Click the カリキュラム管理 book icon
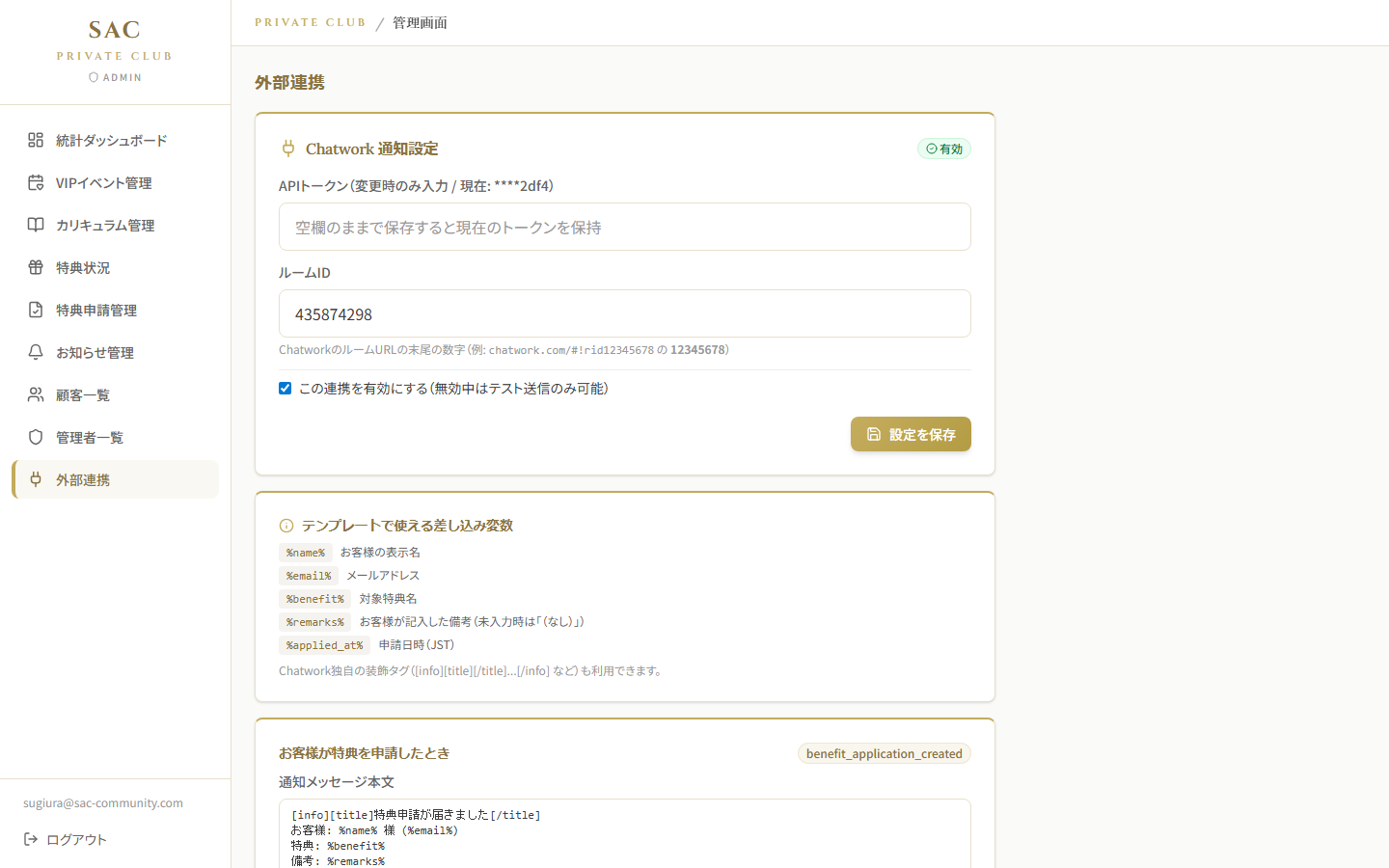 tap(36, 225)
